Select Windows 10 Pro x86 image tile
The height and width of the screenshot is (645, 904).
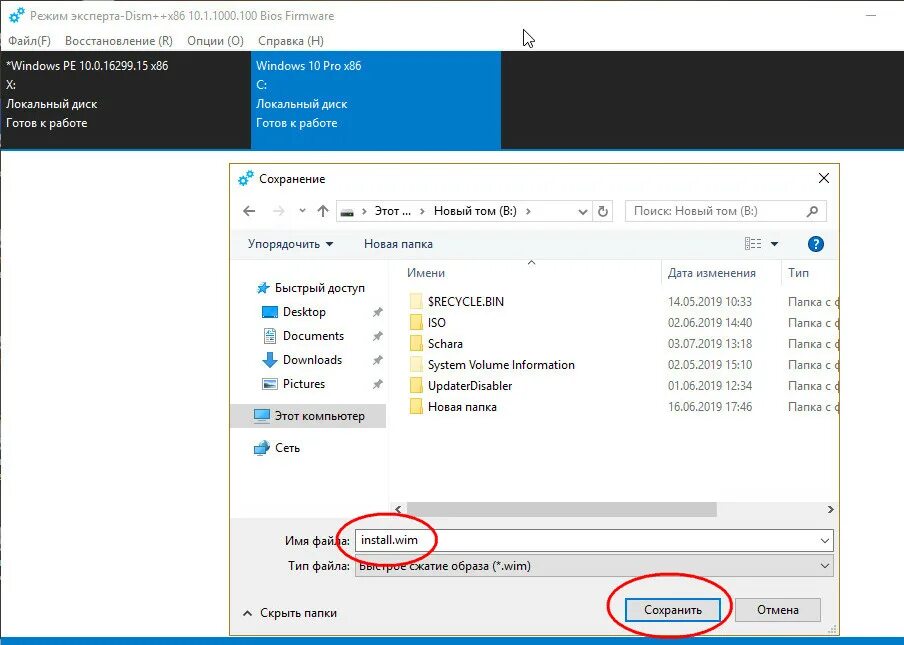pos(376,100)
